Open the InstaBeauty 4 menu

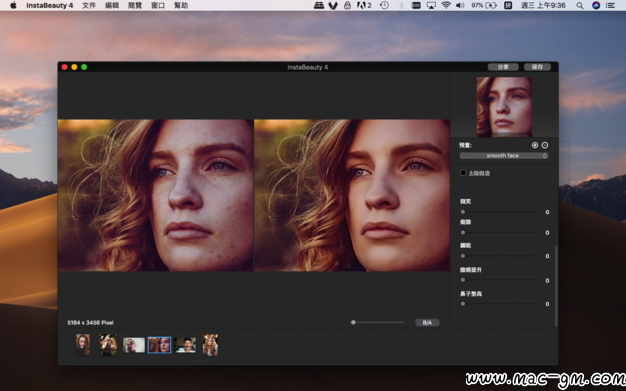coord(50,5)
